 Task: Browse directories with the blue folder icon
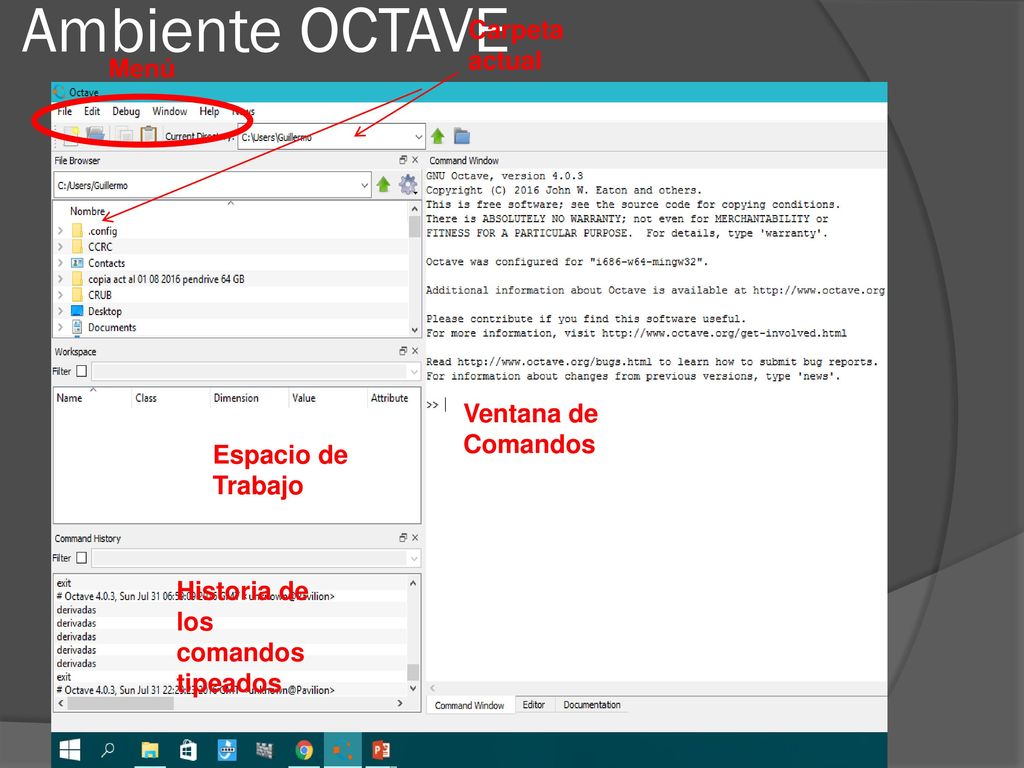[x=462, y=136]
